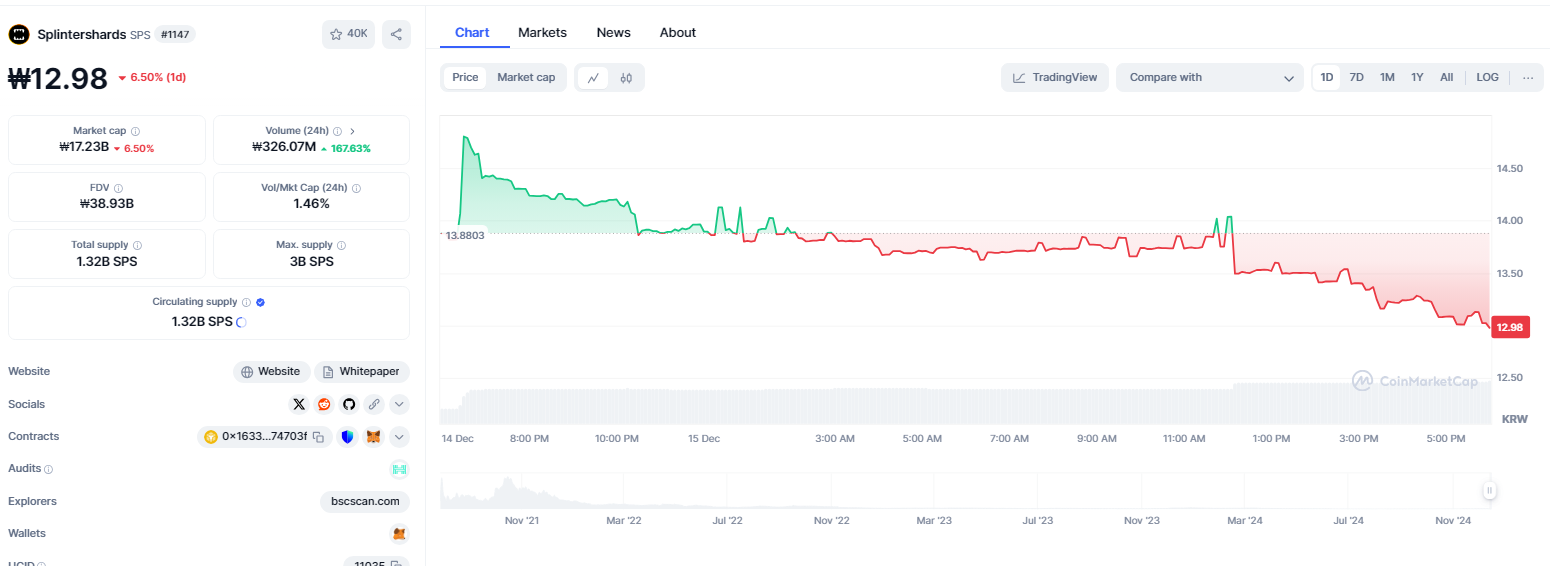This screenshot has width=1550, height=566.
Task: Click the MetaMask fox icon in Contracts
Action: [374, 437]
